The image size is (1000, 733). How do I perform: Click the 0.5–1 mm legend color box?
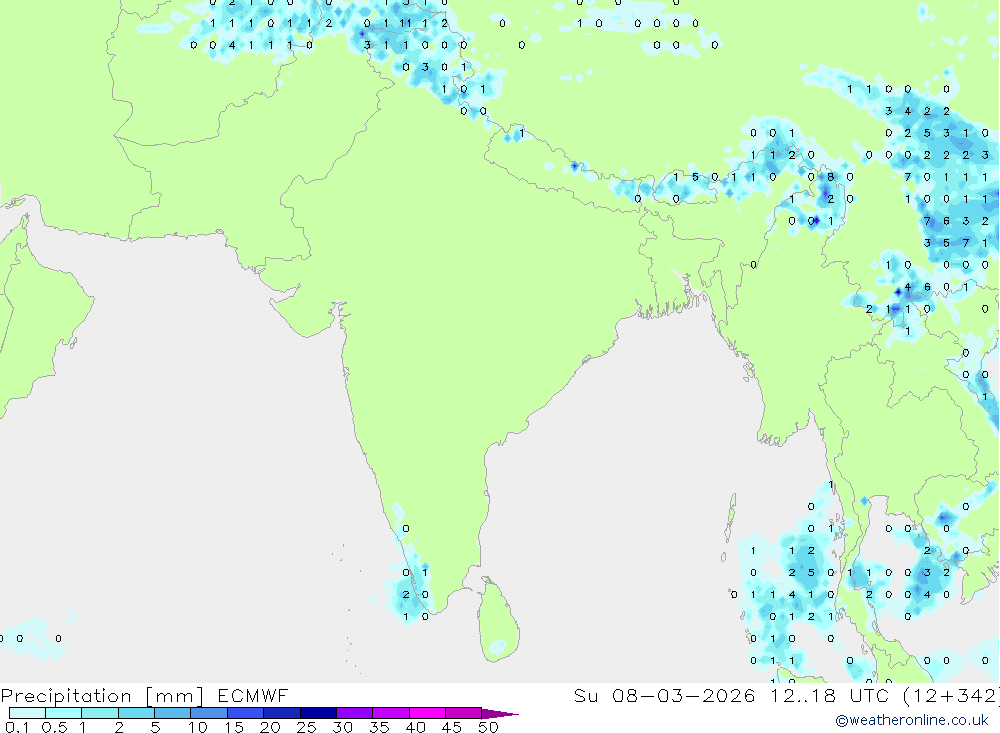tap(63, 713)
